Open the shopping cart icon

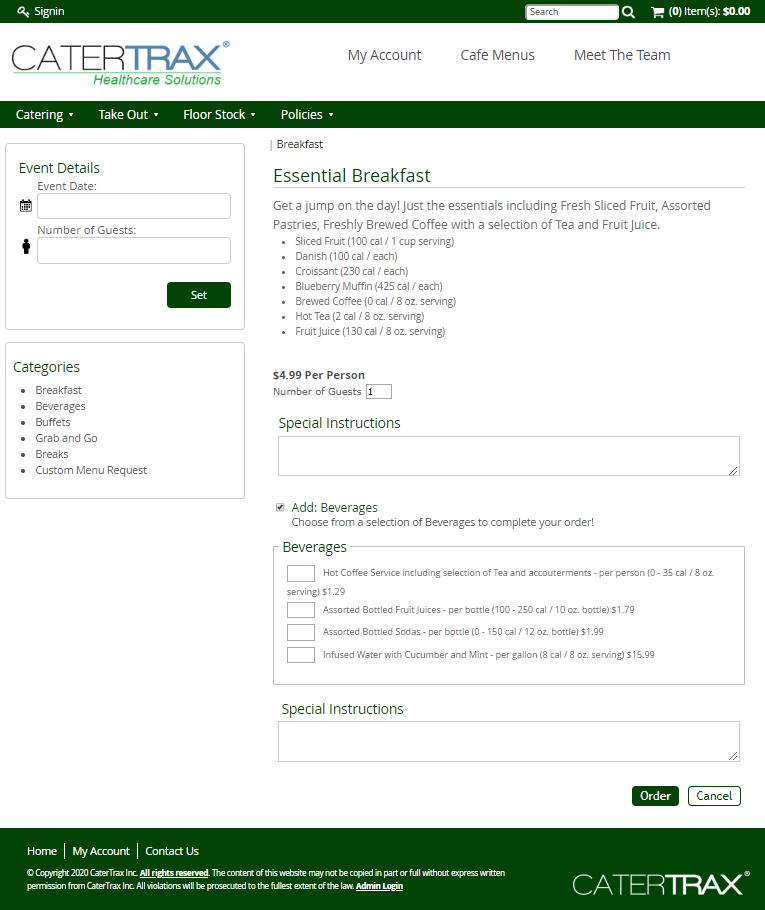(658, 12)
